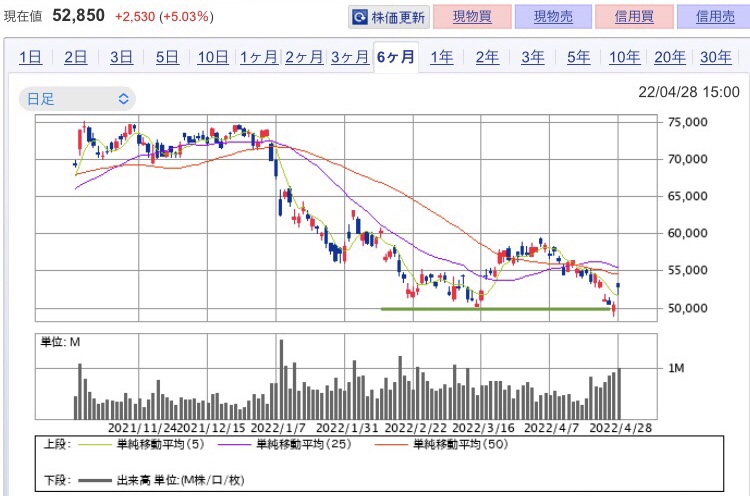Switch chart to 3年 period
The height and width of the screenshot is (496, 750).
pos(533,57)
